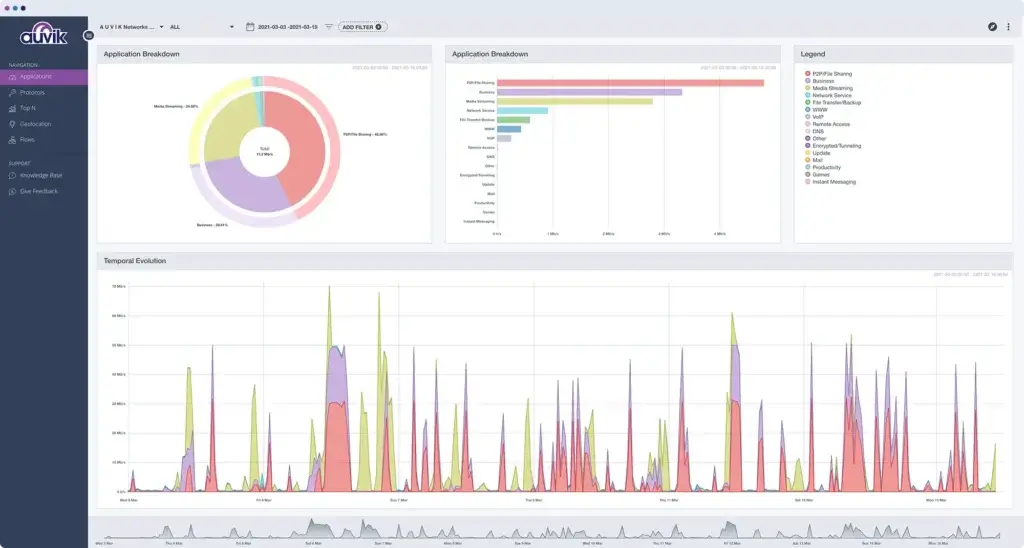Click the Encrypted/Tunneling legend color dot
Image resolution: width=1024 pixels, height=548 pixels.
point(808,146)
